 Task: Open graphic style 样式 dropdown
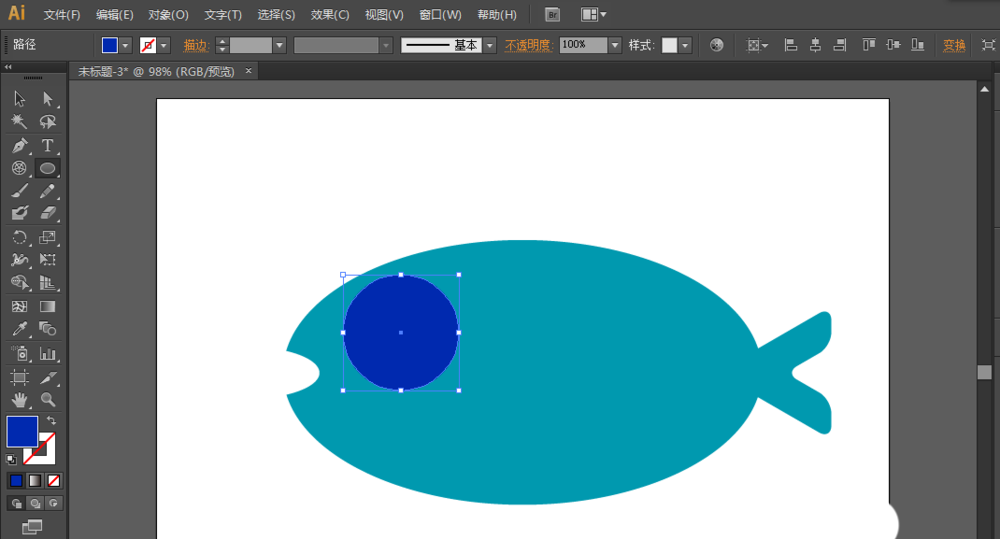click(685, 45)
